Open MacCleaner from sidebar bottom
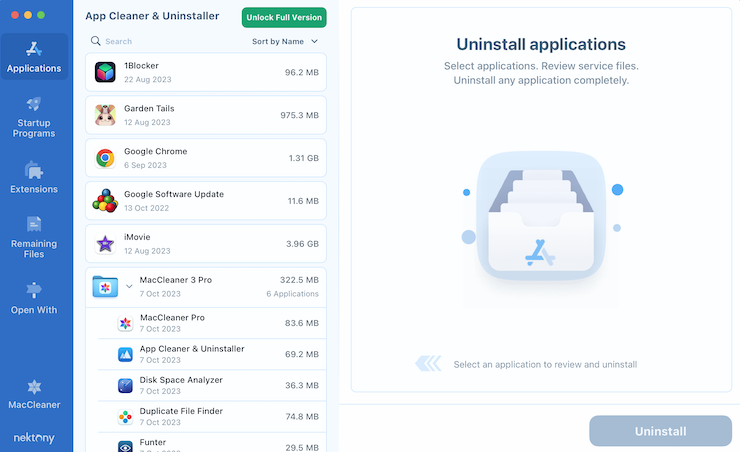This screenshot has height=452, width=740. click(x=34, y=394)
